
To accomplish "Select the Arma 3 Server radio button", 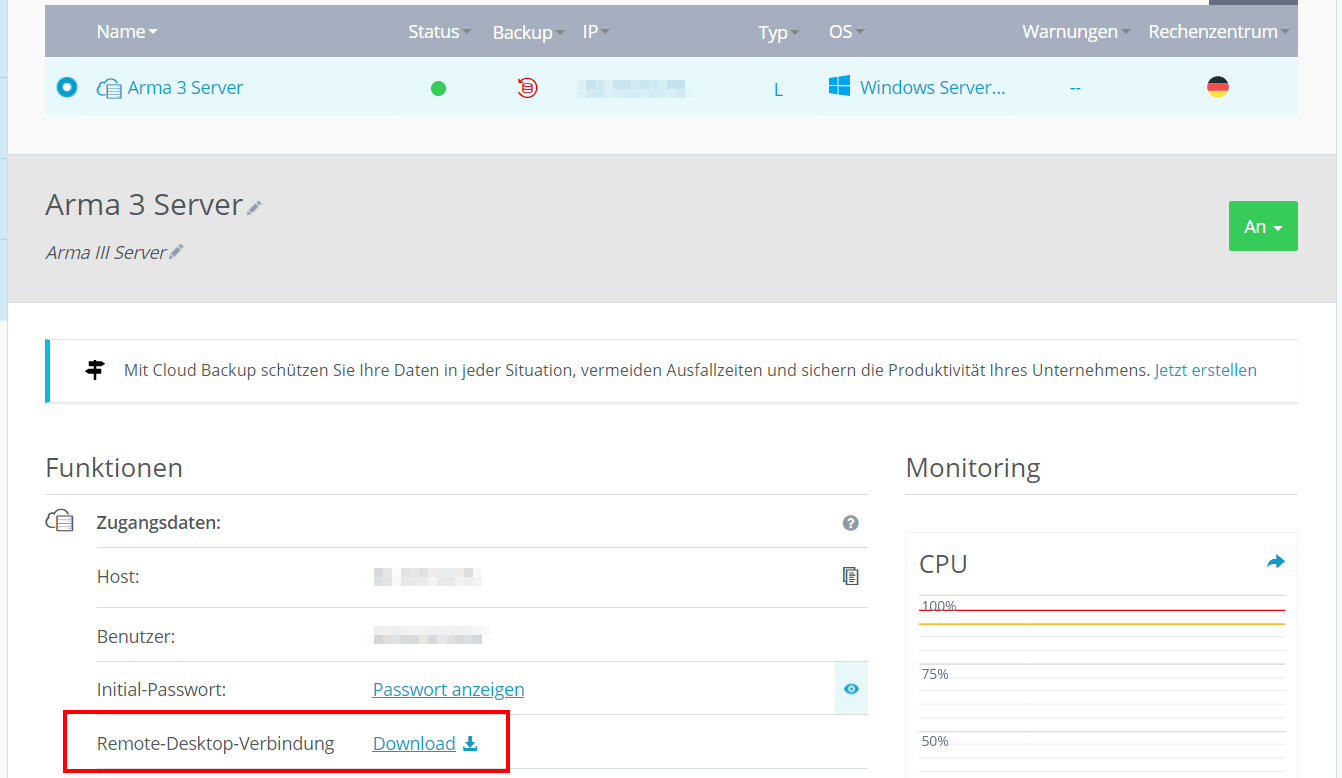I will (x=67, y=88).
